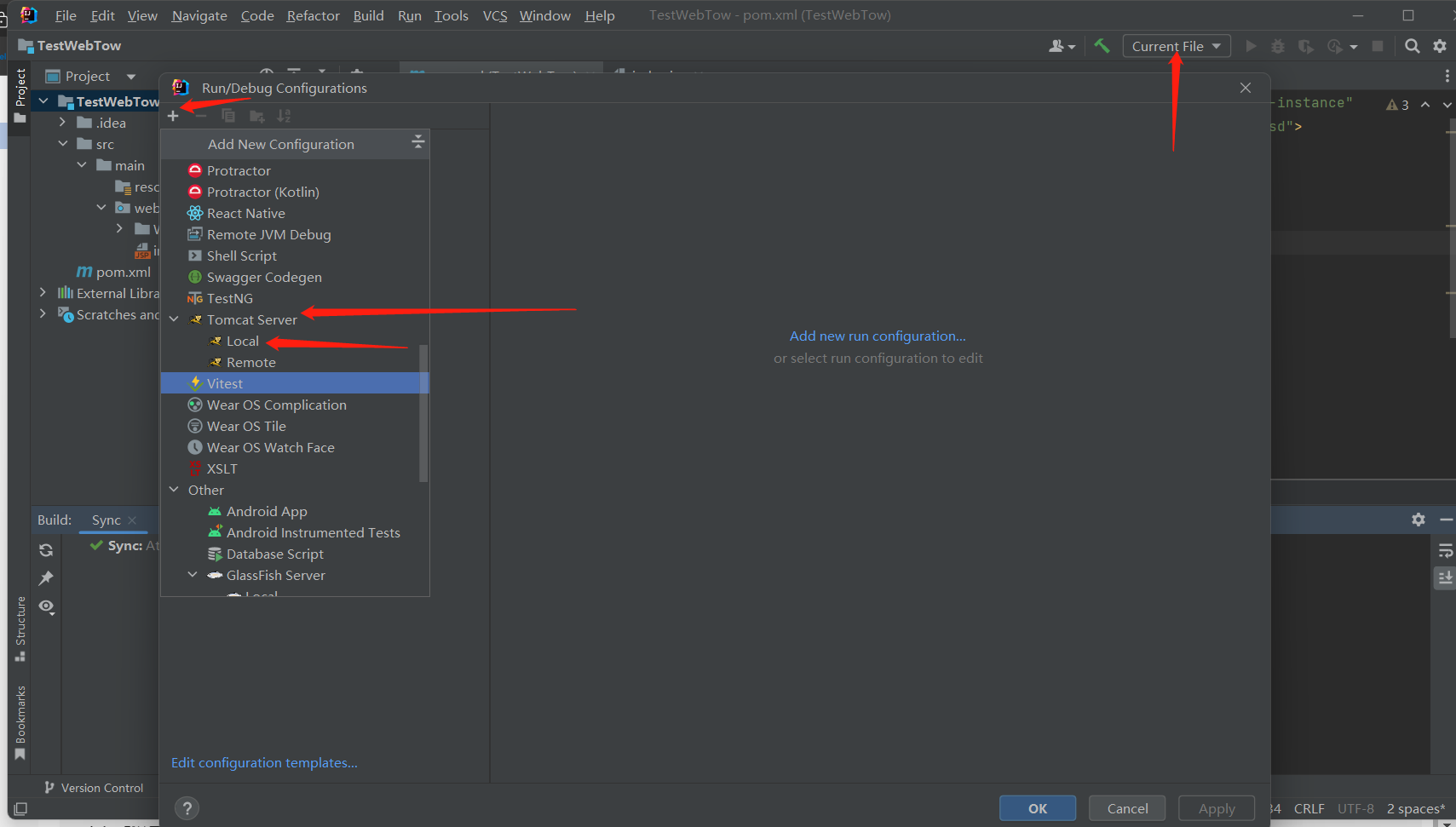This screenshot has width=1456, height=827.
Task: Switch to the Sync tab in Build panel
Action: (106, 520)
